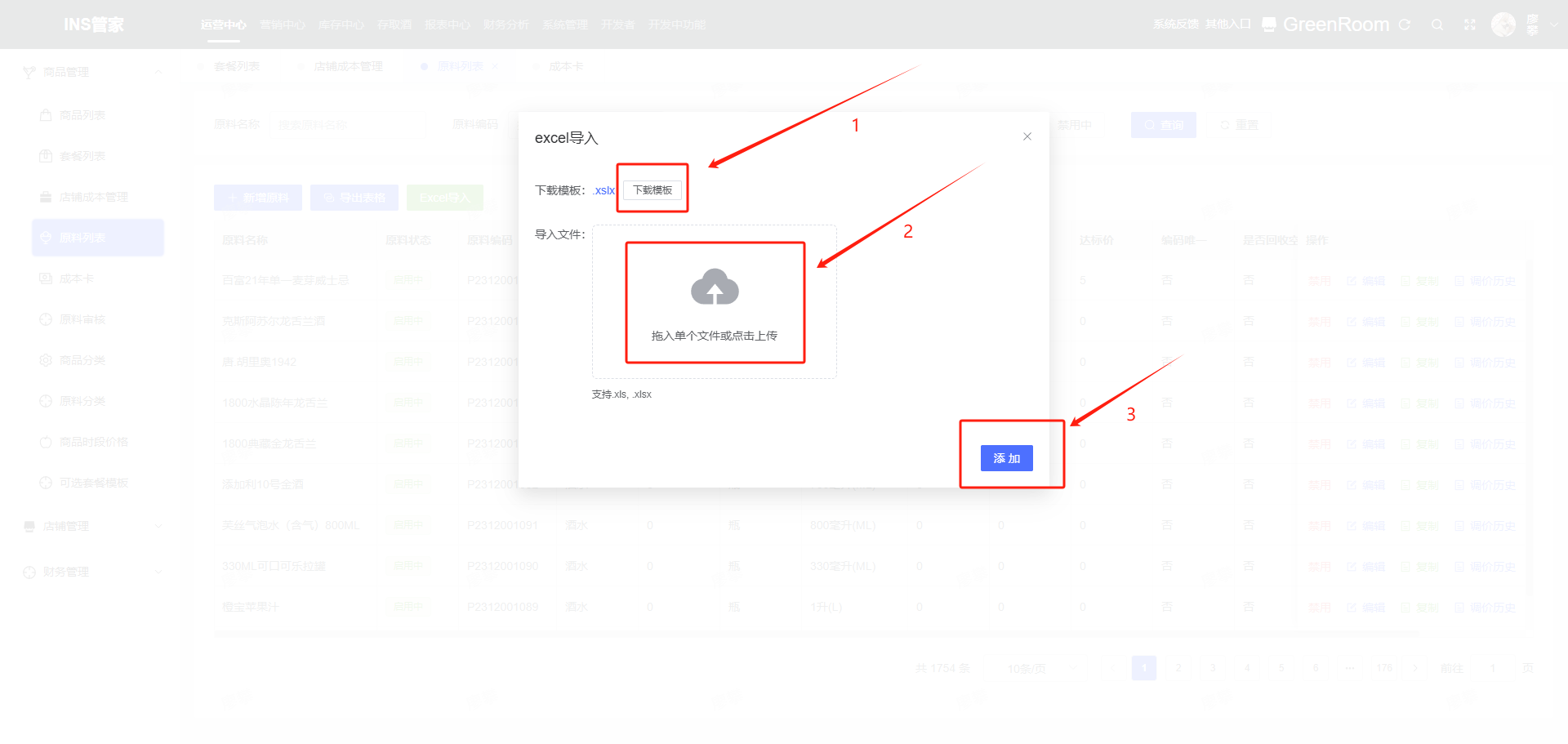Screen dimensions: 1568x744
Task: Open the 运营中心 top menu
Action: (224, 25)
